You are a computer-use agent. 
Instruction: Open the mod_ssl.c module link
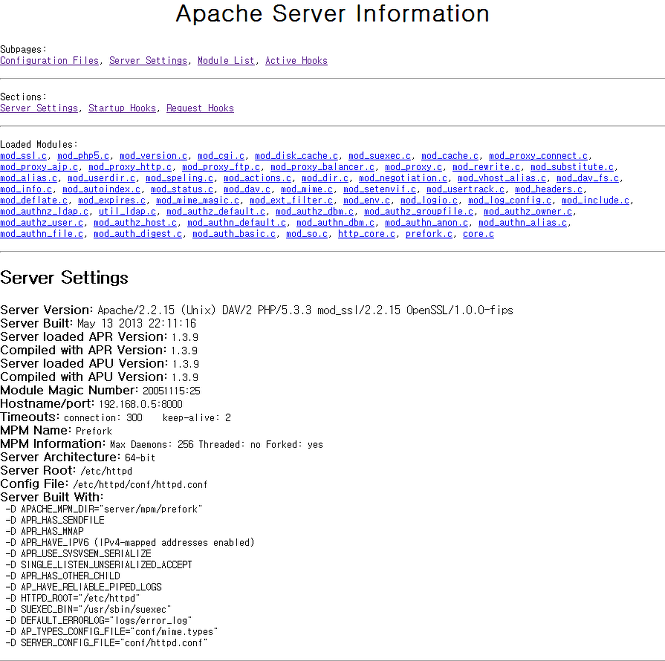point(23,156)
